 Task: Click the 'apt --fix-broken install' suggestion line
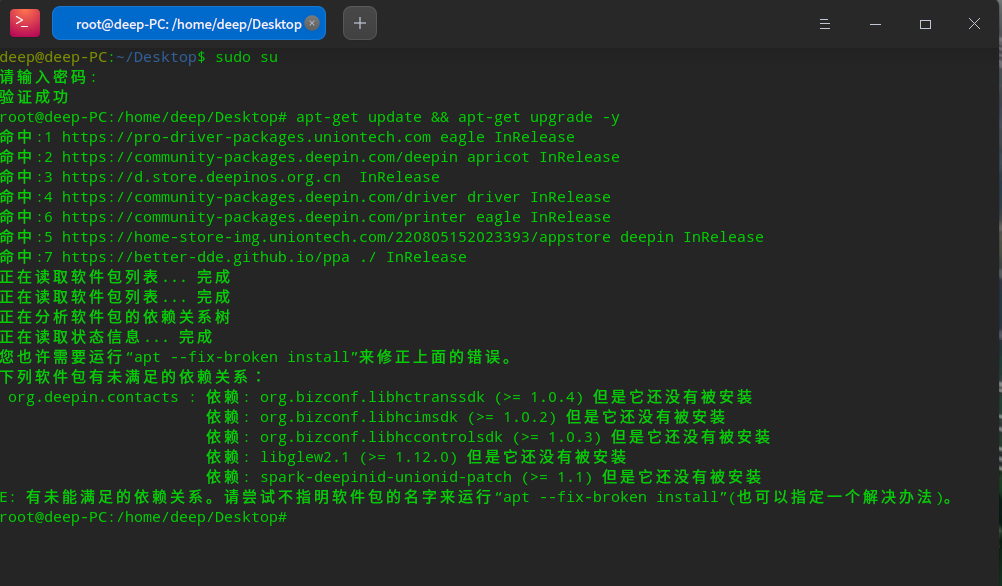[256, 357]
